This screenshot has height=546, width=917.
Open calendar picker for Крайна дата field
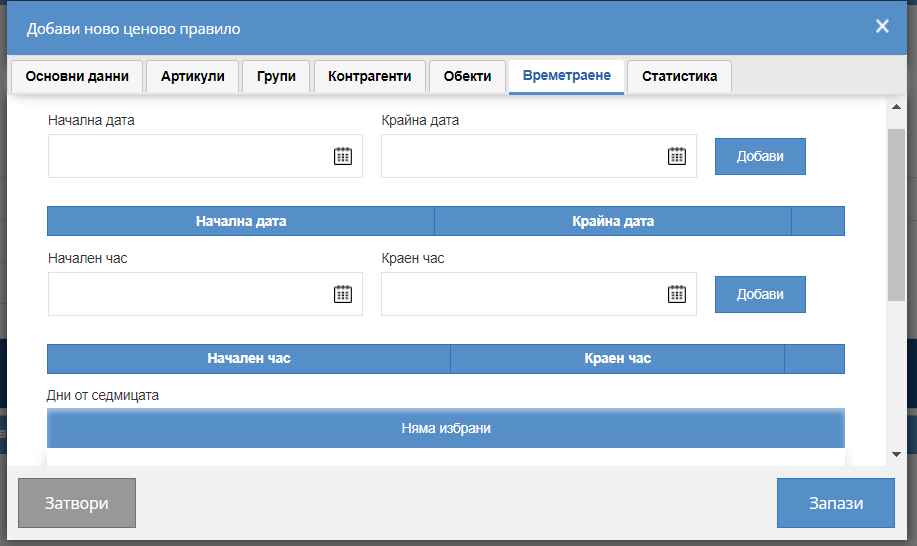pyautogui.click(x=677, y=156)
